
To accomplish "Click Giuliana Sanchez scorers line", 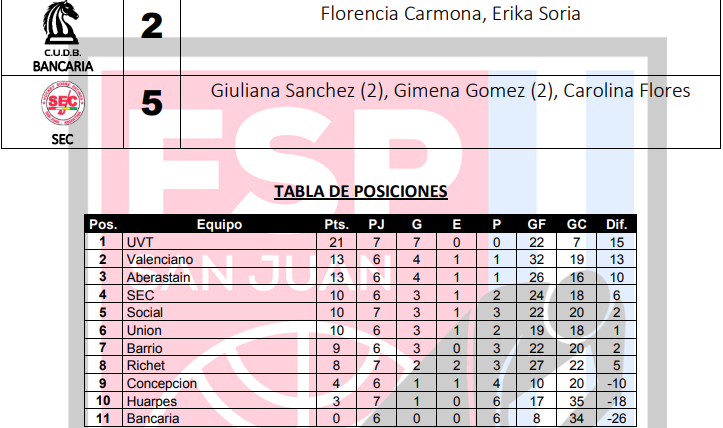I will coord(450,90).
